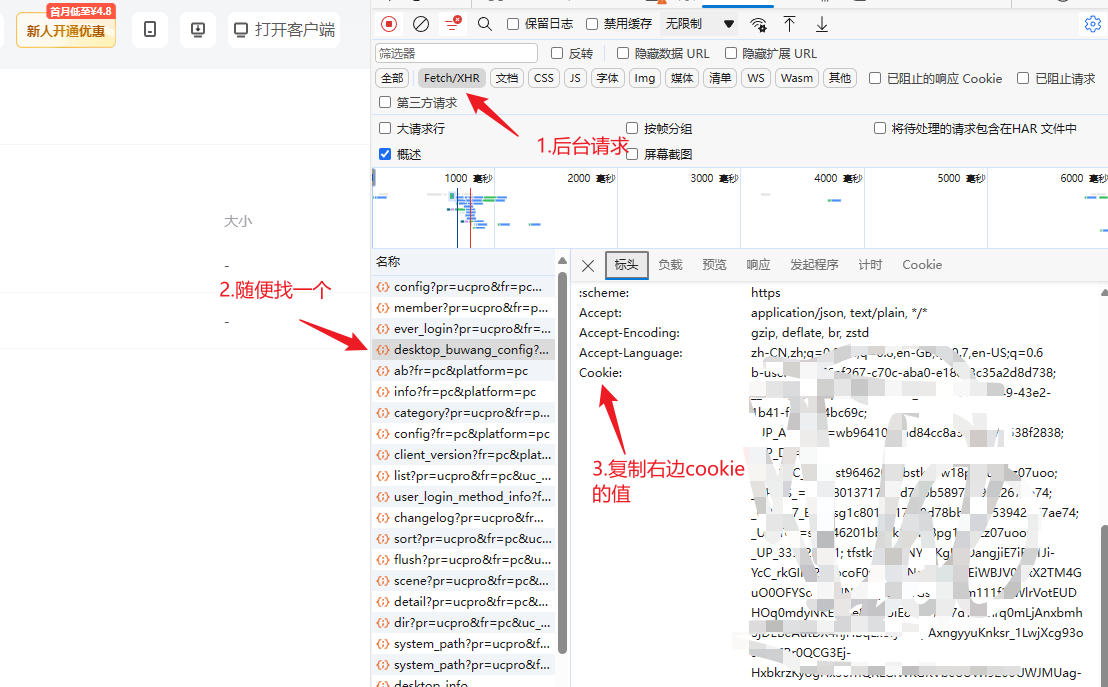
Task: Open network settings via the blue gear icon
Action: coord(1092,24)
